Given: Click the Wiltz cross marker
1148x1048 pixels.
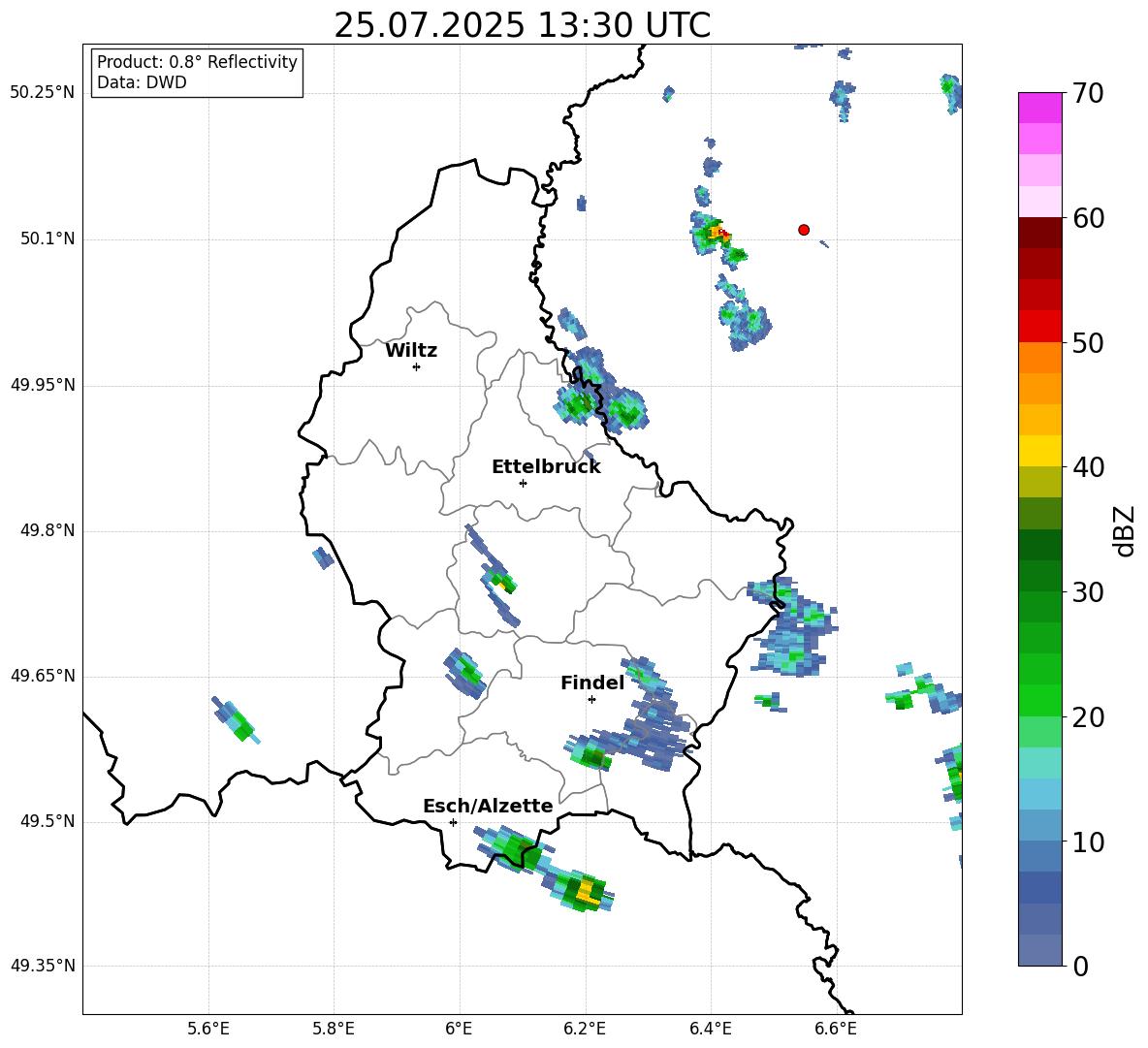Looking at the screenshot, I should (417, 366).
